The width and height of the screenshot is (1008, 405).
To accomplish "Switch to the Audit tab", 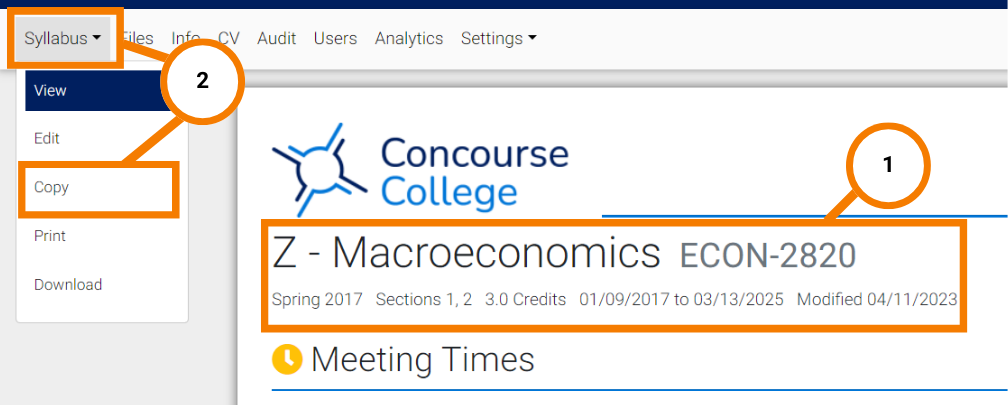I will point(276,39).
